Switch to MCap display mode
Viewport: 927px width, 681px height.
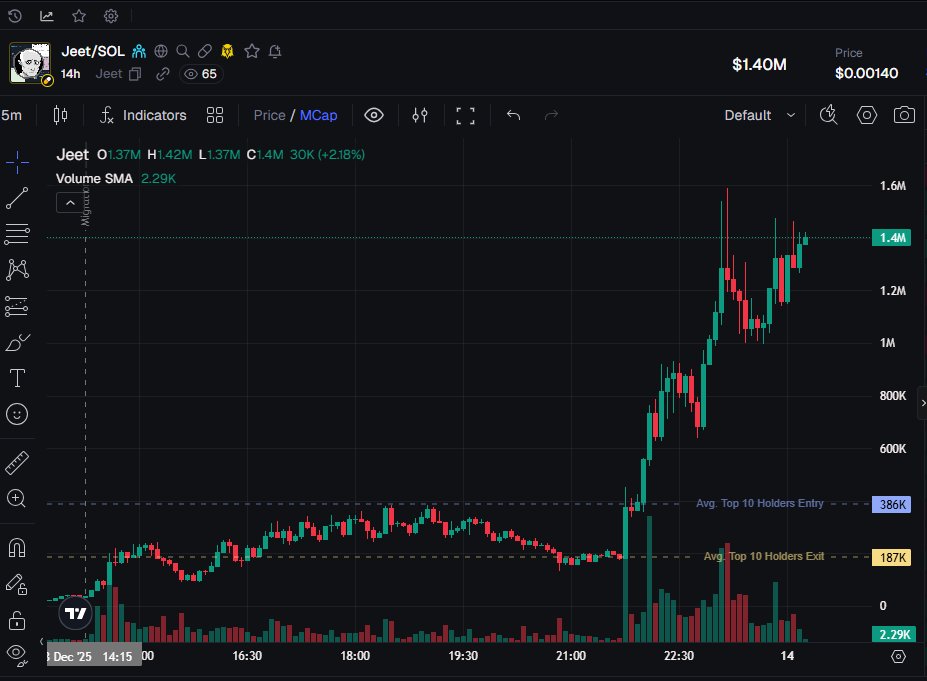[x=318, y=115]
